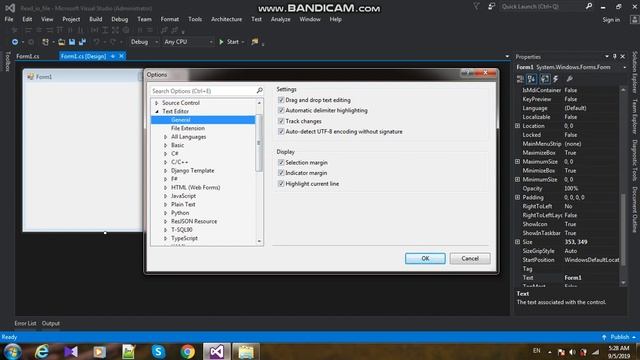Image resolution: width=640 pixels, height=360 pixels.
Task: Click the Alphabetical sort icon in Properties
Action: (x=531, y=79)
